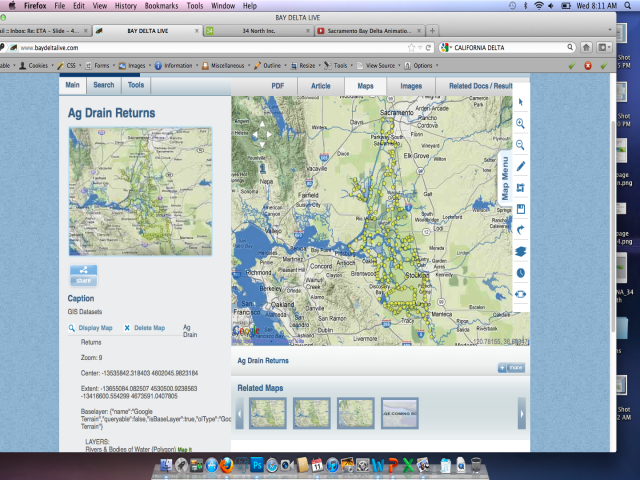Open the second related map thumbnail
The image size is (640, 480).
click(x=312, y=413)
